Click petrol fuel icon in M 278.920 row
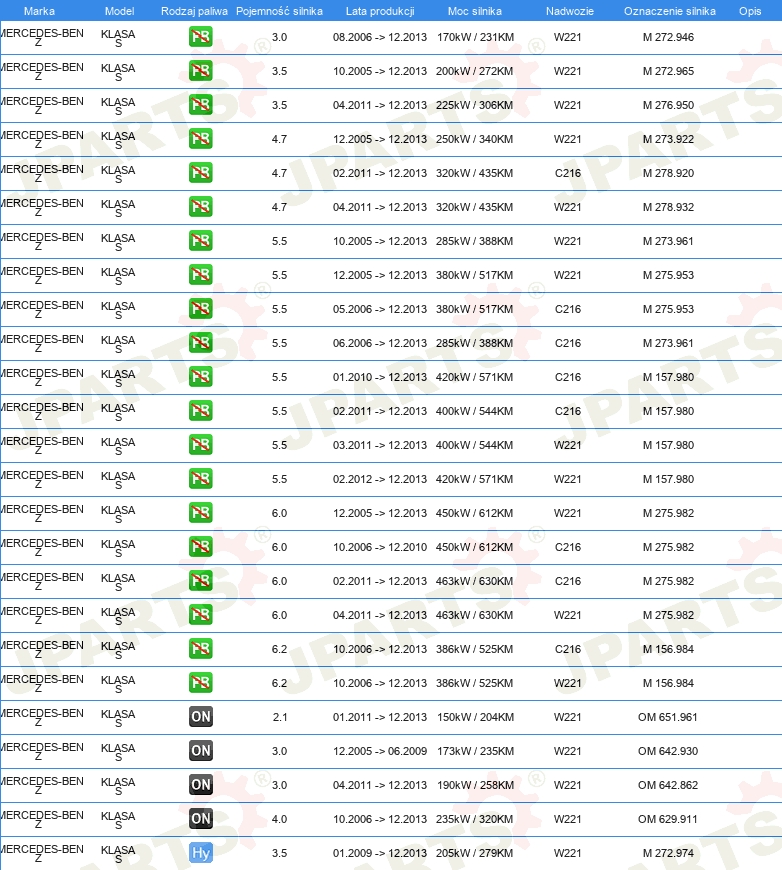Screen dimensions: 782x870 coord(200,173)
